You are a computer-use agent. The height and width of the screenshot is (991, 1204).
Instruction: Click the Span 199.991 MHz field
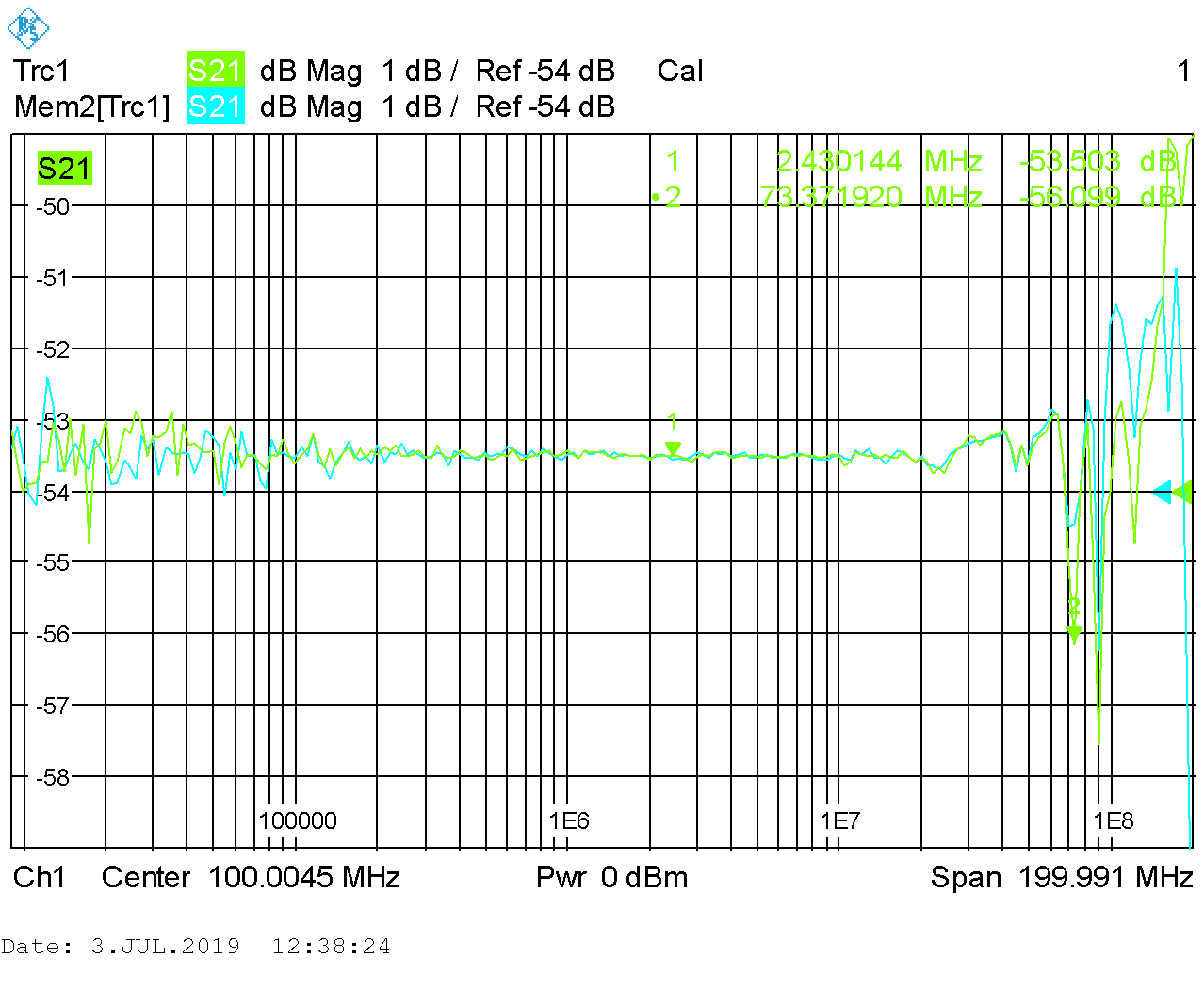1062,877
